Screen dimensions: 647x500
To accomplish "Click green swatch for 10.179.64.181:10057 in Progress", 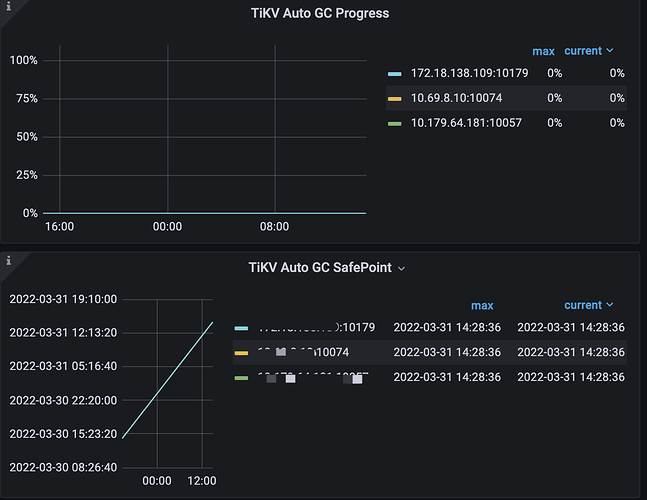I will pos(394,123).
